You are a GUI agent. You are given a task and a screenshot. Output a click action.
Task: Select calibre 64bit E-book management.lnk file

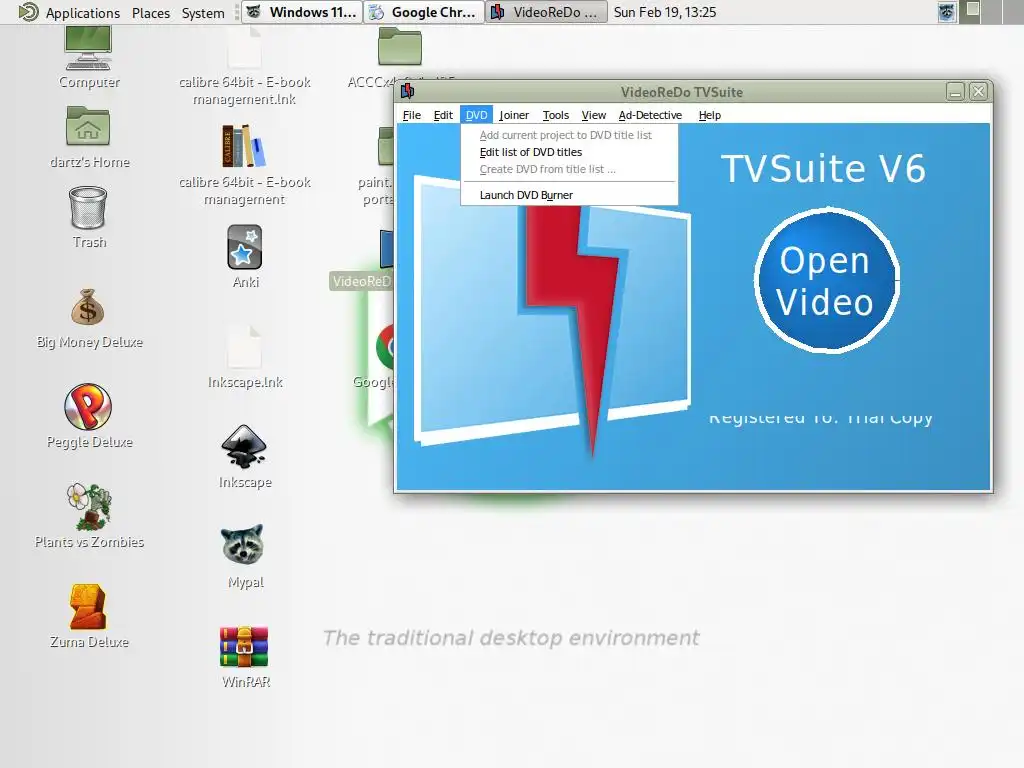click(x=244, y=50)
